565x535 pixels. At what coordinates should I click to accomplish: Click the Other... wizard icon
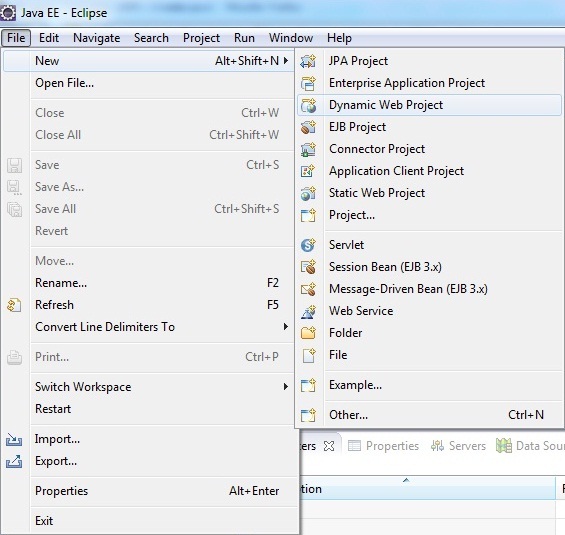tap(308, 415)
